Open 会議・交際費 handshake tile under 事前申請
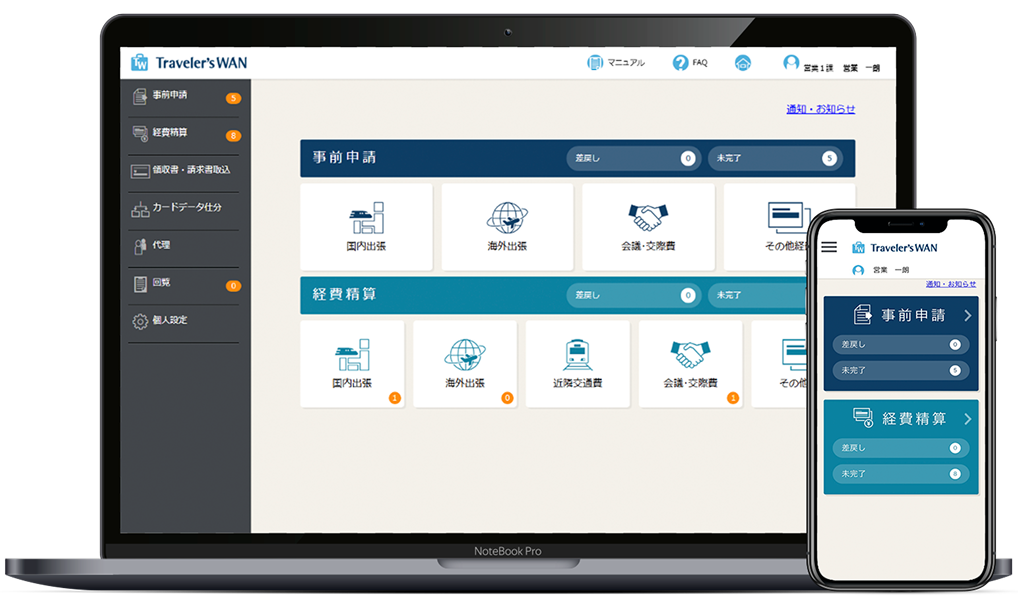The height and width of the screenshot is (610, 1018). click(x=648, y=227)
